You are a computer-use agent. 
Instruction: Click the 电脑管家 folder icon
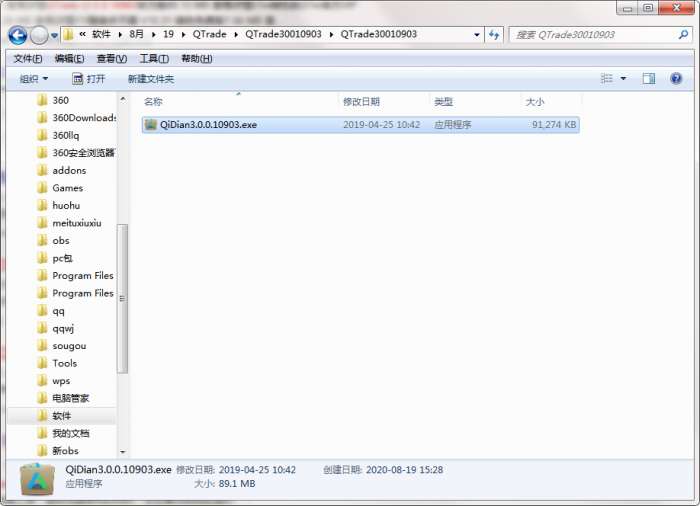coord(42,398)
